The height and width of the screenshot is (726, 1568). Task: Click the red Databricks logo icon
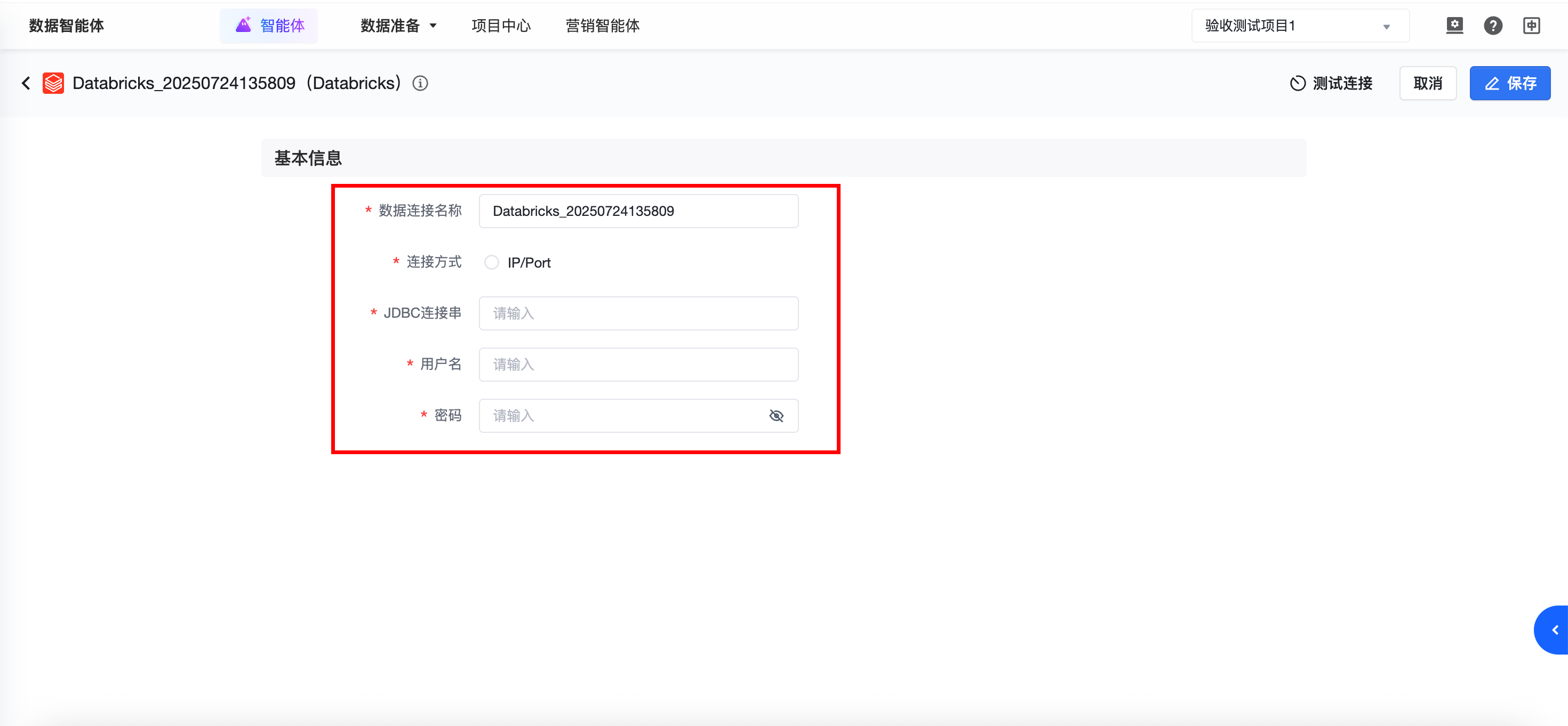[53, 83]
